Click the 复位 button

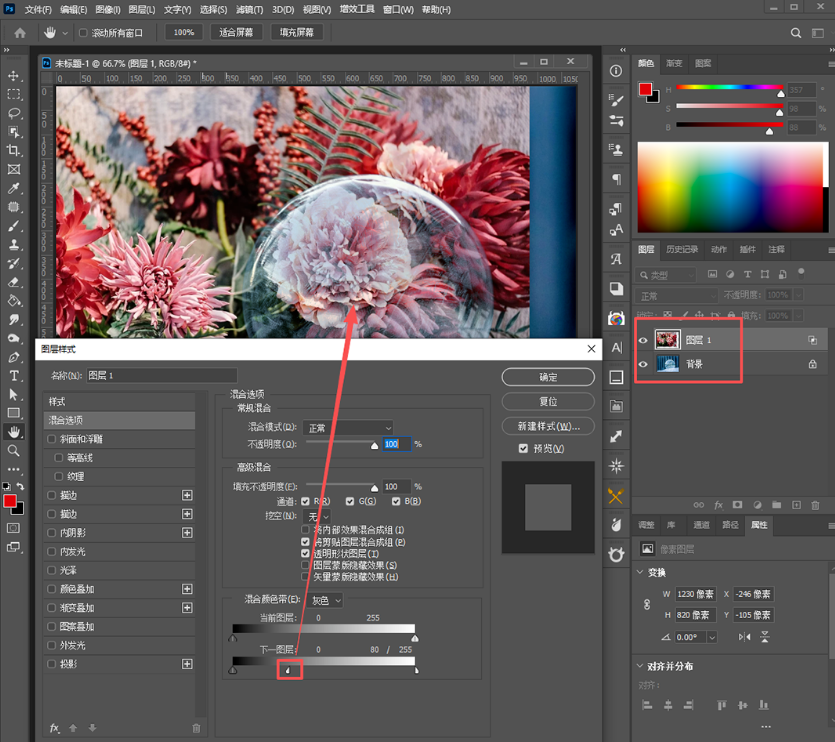point(548,402)
